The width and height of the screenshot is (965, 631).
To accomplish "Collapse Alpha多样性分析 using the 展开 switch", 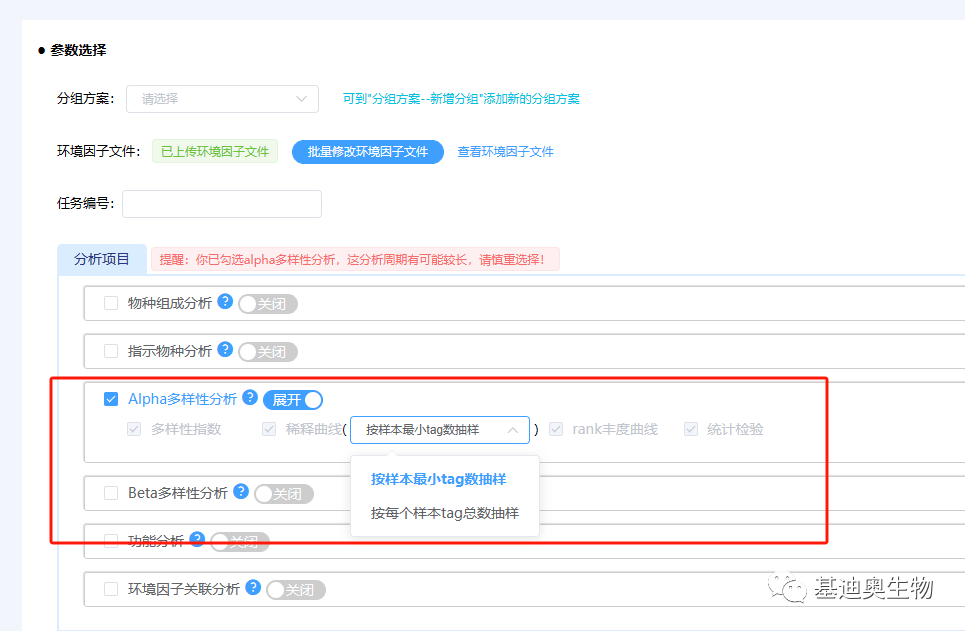I will (292, 399).
